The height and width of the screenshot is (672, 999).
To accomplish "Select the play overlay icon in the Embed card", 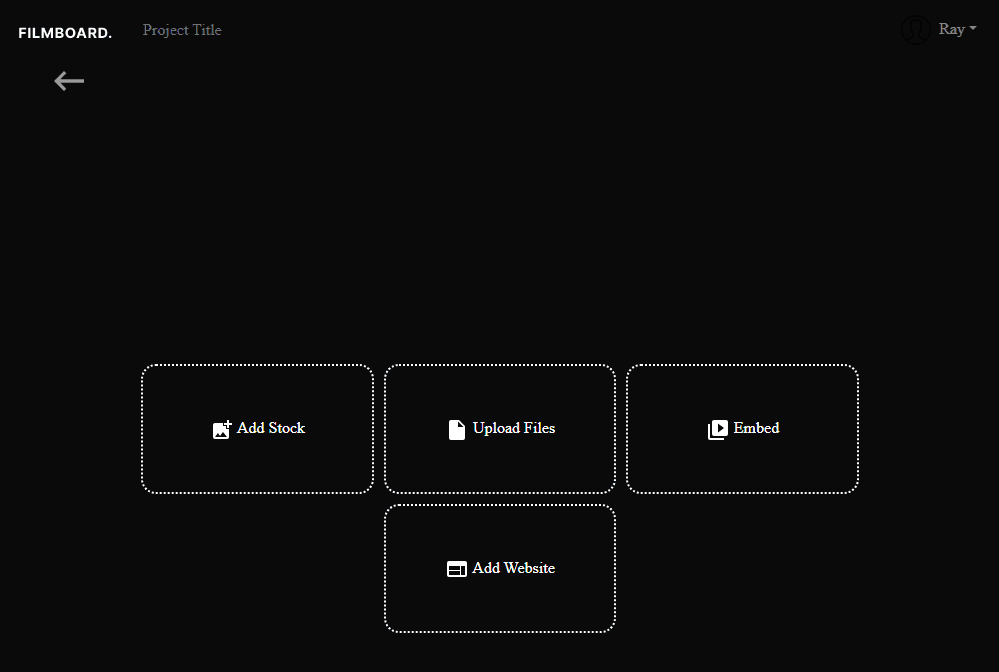I will pyautogui.click(x=718, y=428).
